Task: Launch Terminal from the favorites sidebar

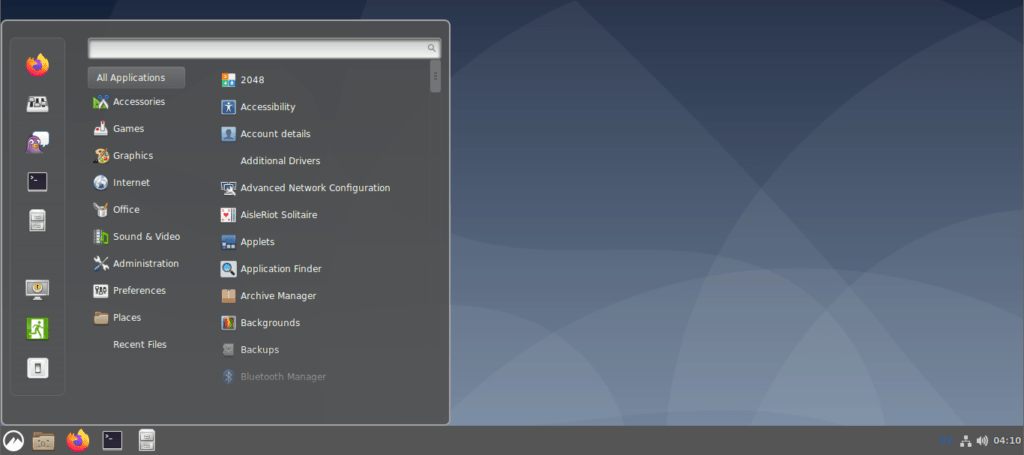Action: coord(37,181)
